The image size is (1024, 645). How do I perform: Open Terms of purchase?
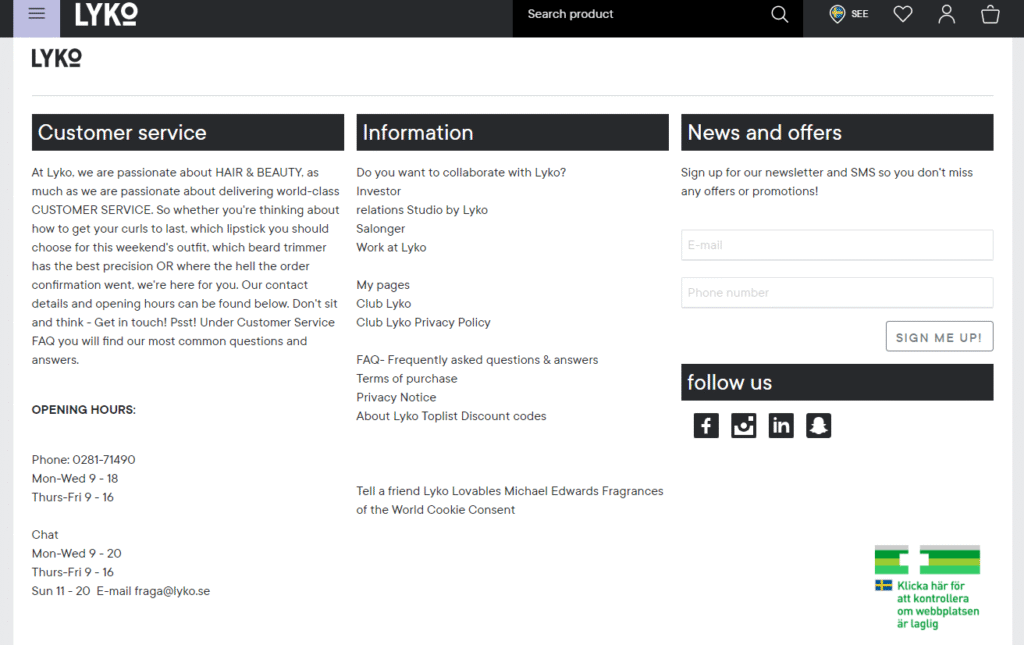click(406, 379)
